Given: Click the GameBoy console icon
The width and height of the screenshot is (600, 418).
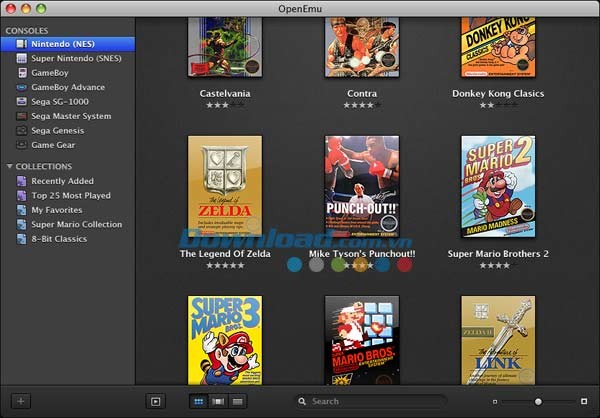Looking at the screenshot, I should [22, 73].
